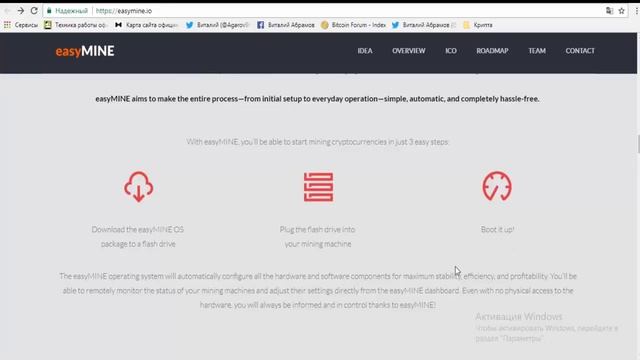This screenshot has height=360, width=640.
Task: Click 'Plug the flash drive into' text
Action: 317,229
